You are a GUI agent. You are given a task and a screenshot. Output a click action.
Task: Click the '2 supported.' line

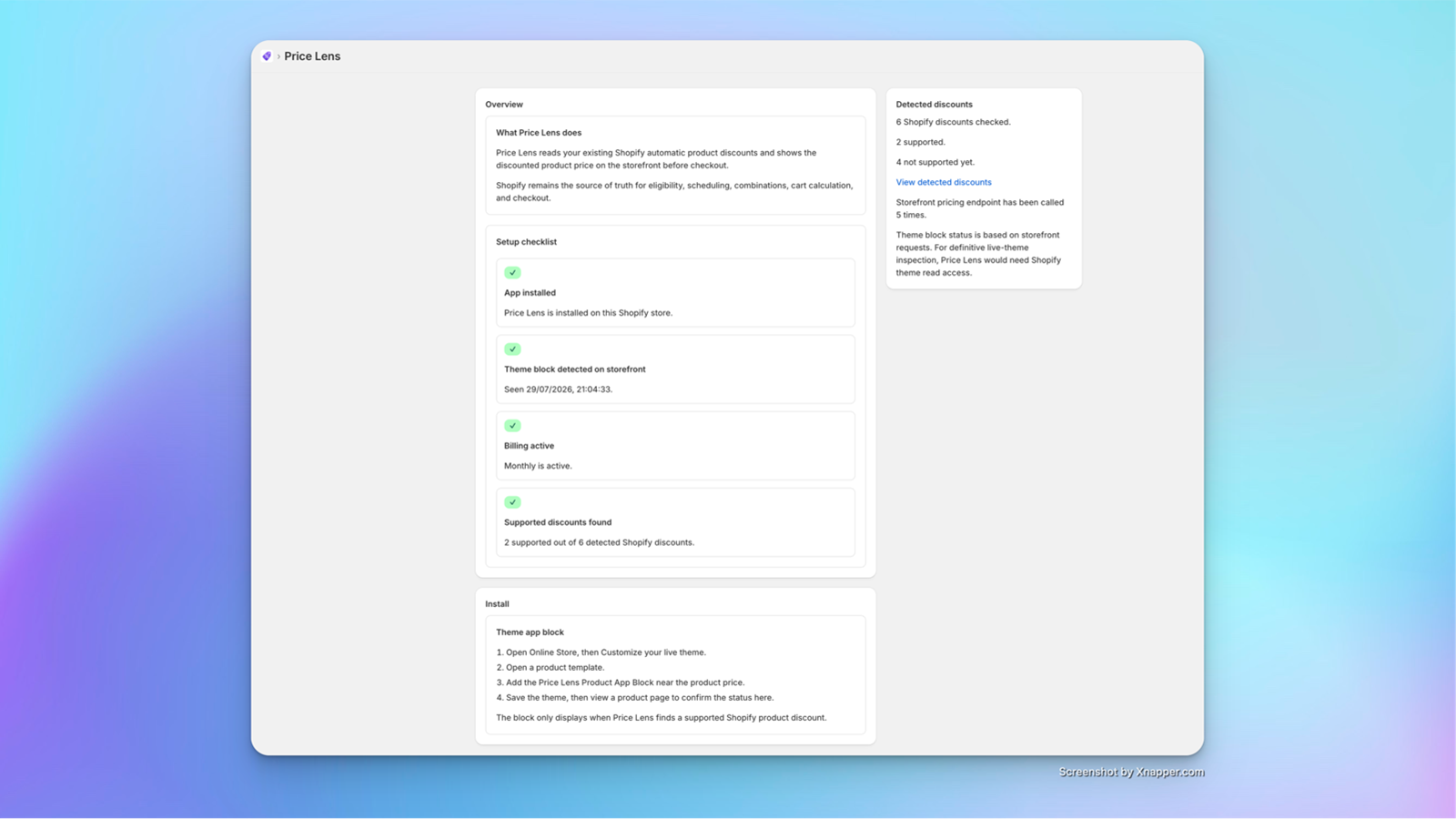pos(920,142)
